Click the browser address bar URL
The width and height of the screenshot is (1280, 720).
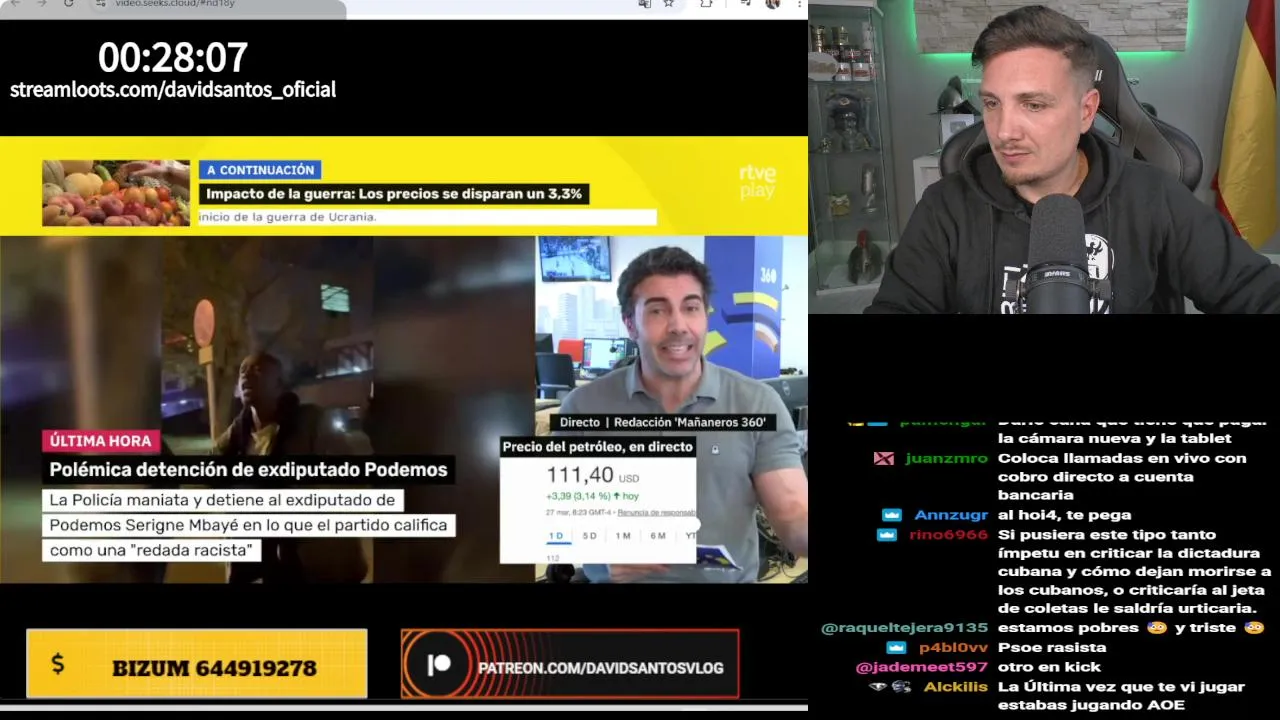point(176,4)
